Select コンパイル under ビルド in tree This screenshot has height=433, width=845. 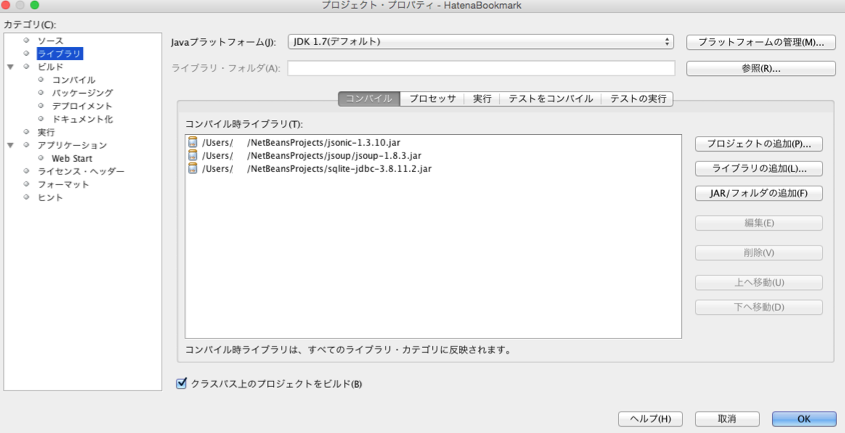[73, 80]
